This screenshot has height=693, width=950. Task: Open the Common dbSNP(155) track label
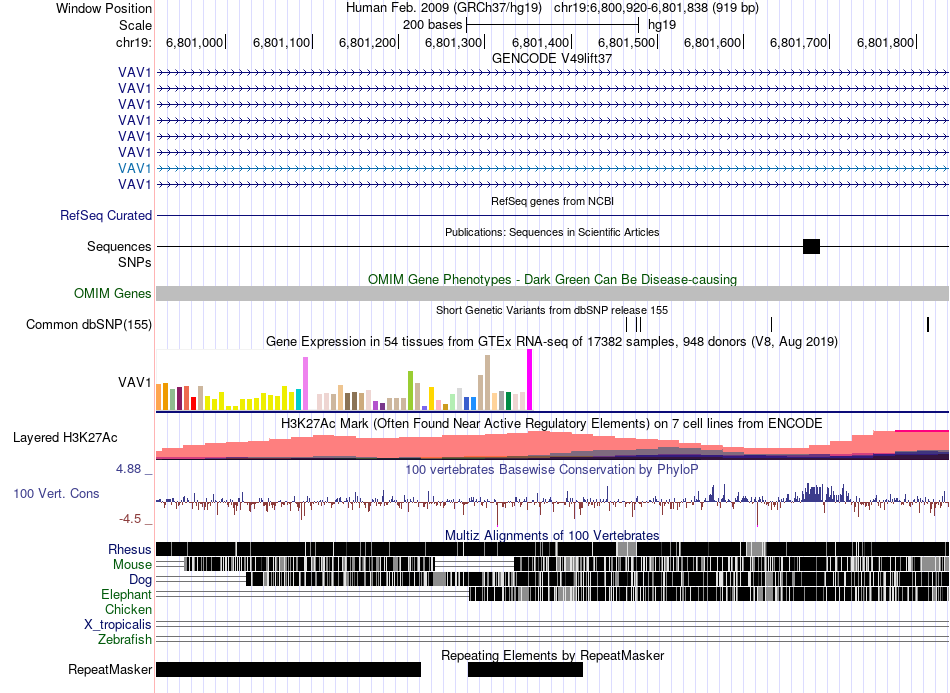click(x=89, y=325)
